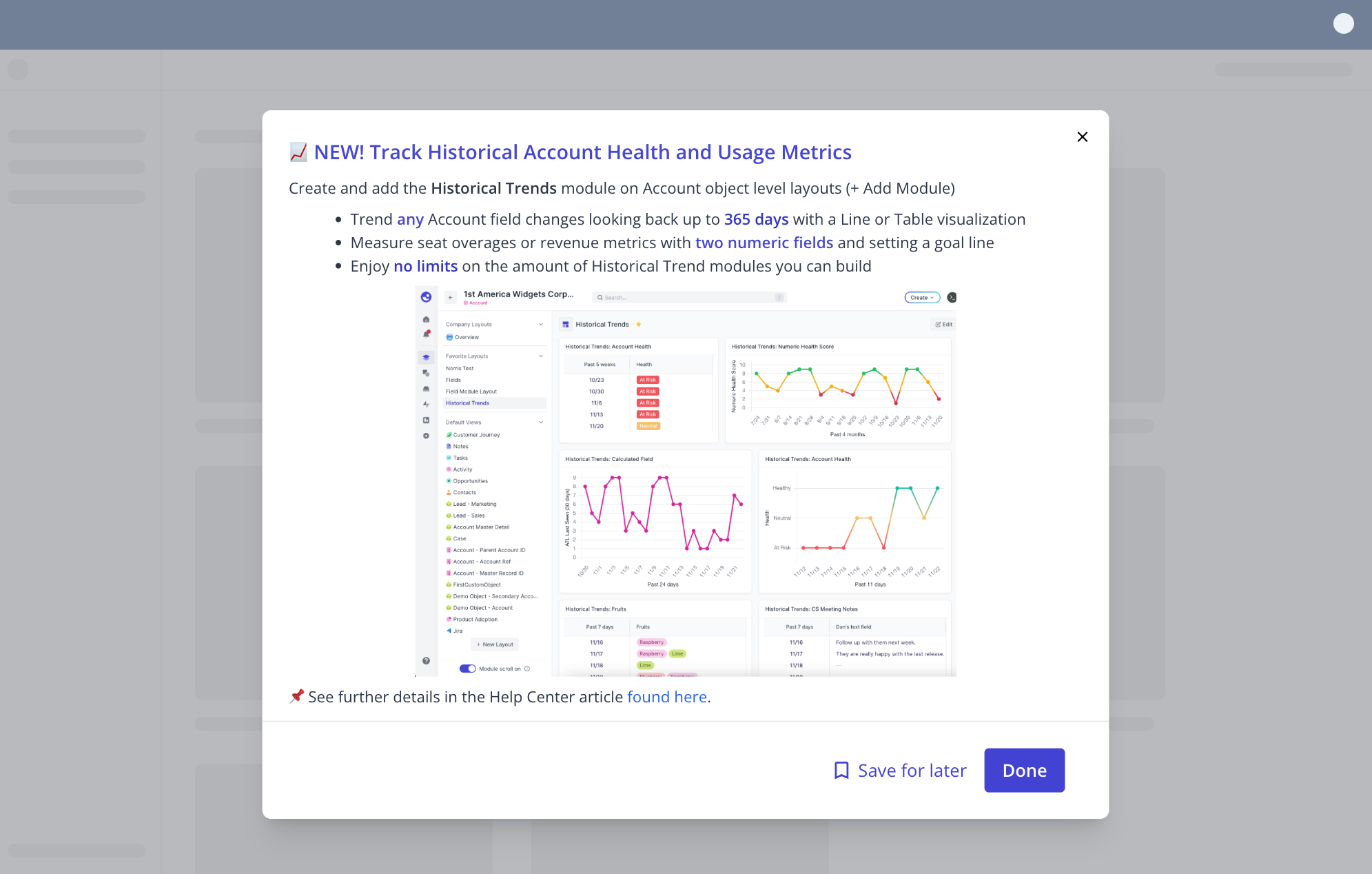Screen dimensions: 1372x874
Task: Click the terminal avatar icon beside Create
Action: [x=952, y=298]
